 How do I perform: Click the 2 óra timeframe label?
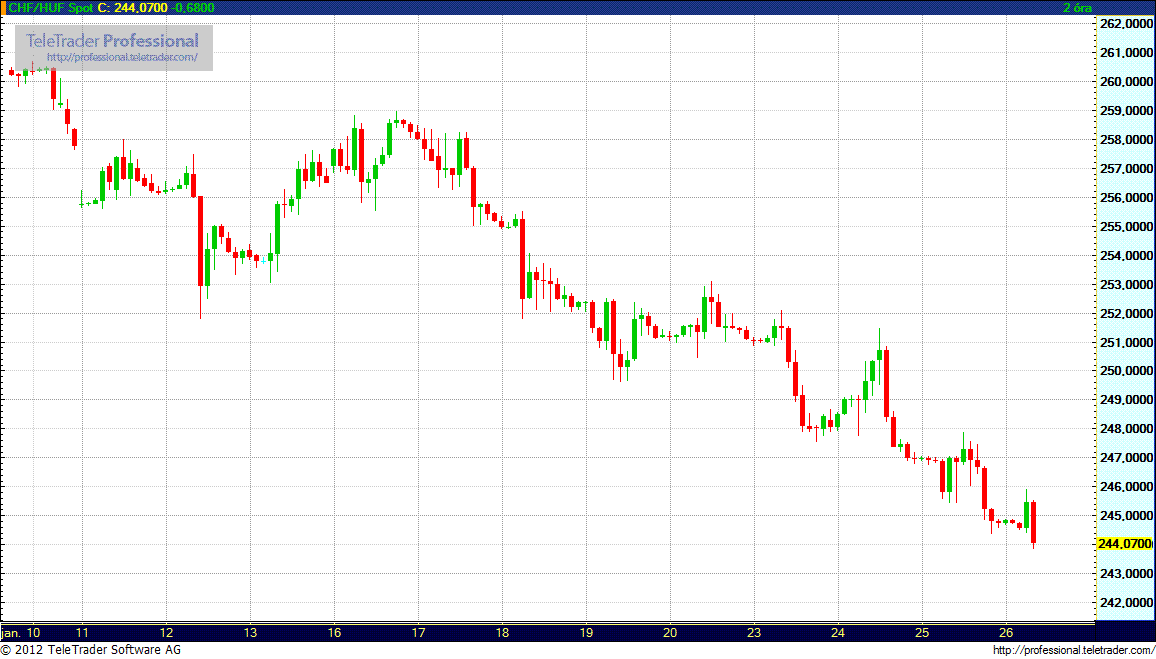(1077, 7)
